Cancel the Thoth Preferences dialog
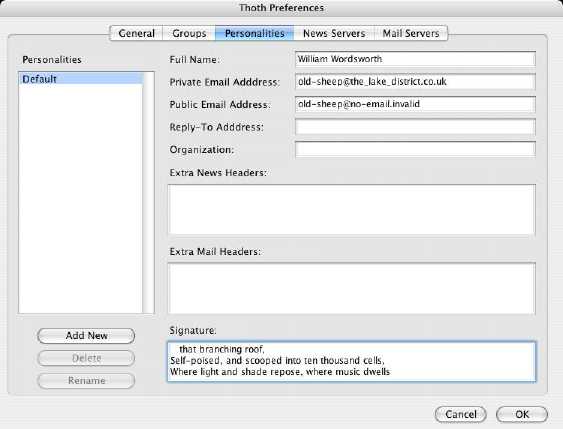Screen dimensions: 563x429 tap(460, 414)
